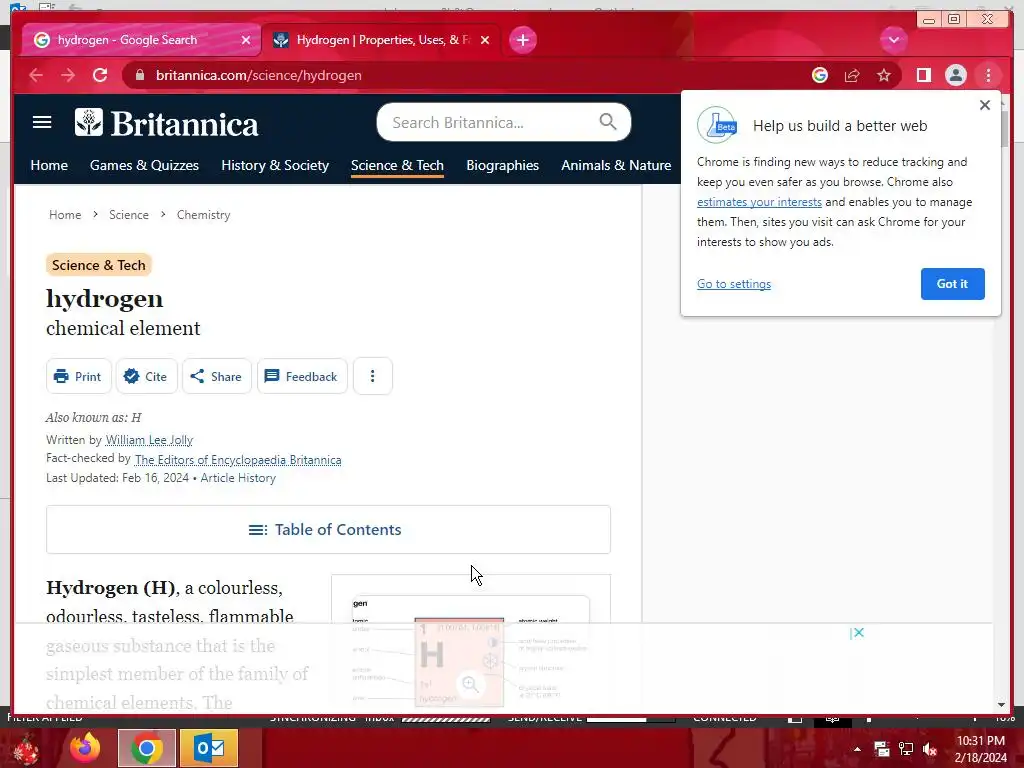
Task: Click the Got it button
Action: (x=952, y=284)
